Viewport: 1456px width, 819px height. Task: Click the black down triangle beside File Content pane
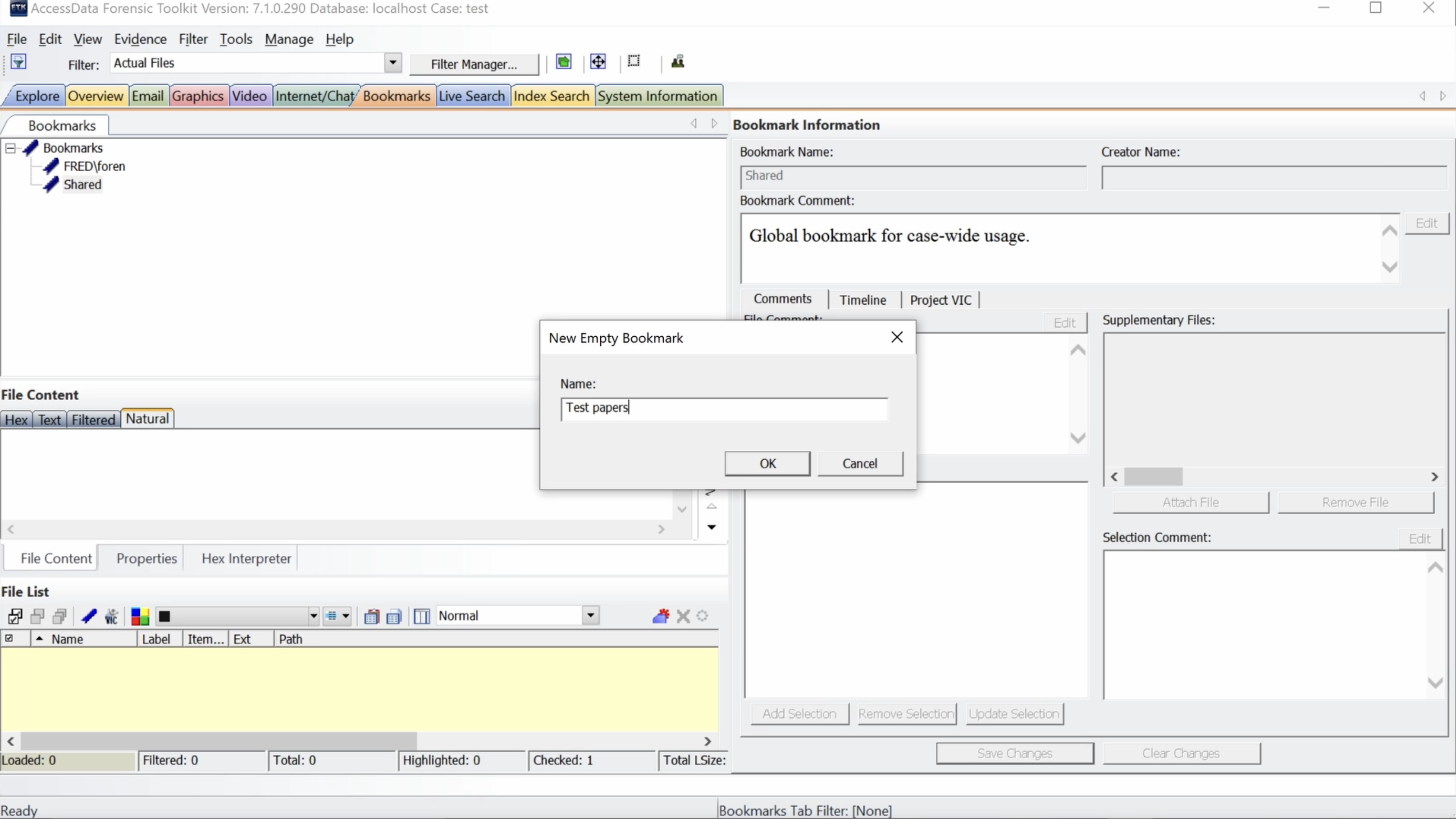tap(712, 527)
